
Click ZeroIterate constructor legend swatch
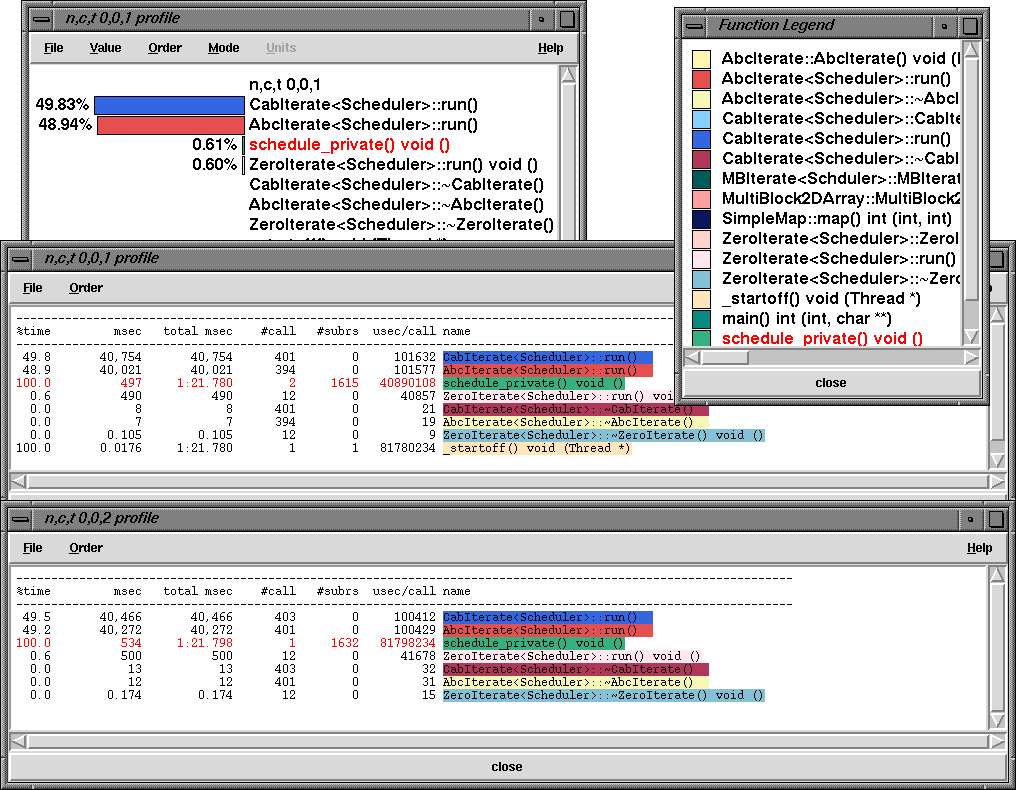(701, 239)
